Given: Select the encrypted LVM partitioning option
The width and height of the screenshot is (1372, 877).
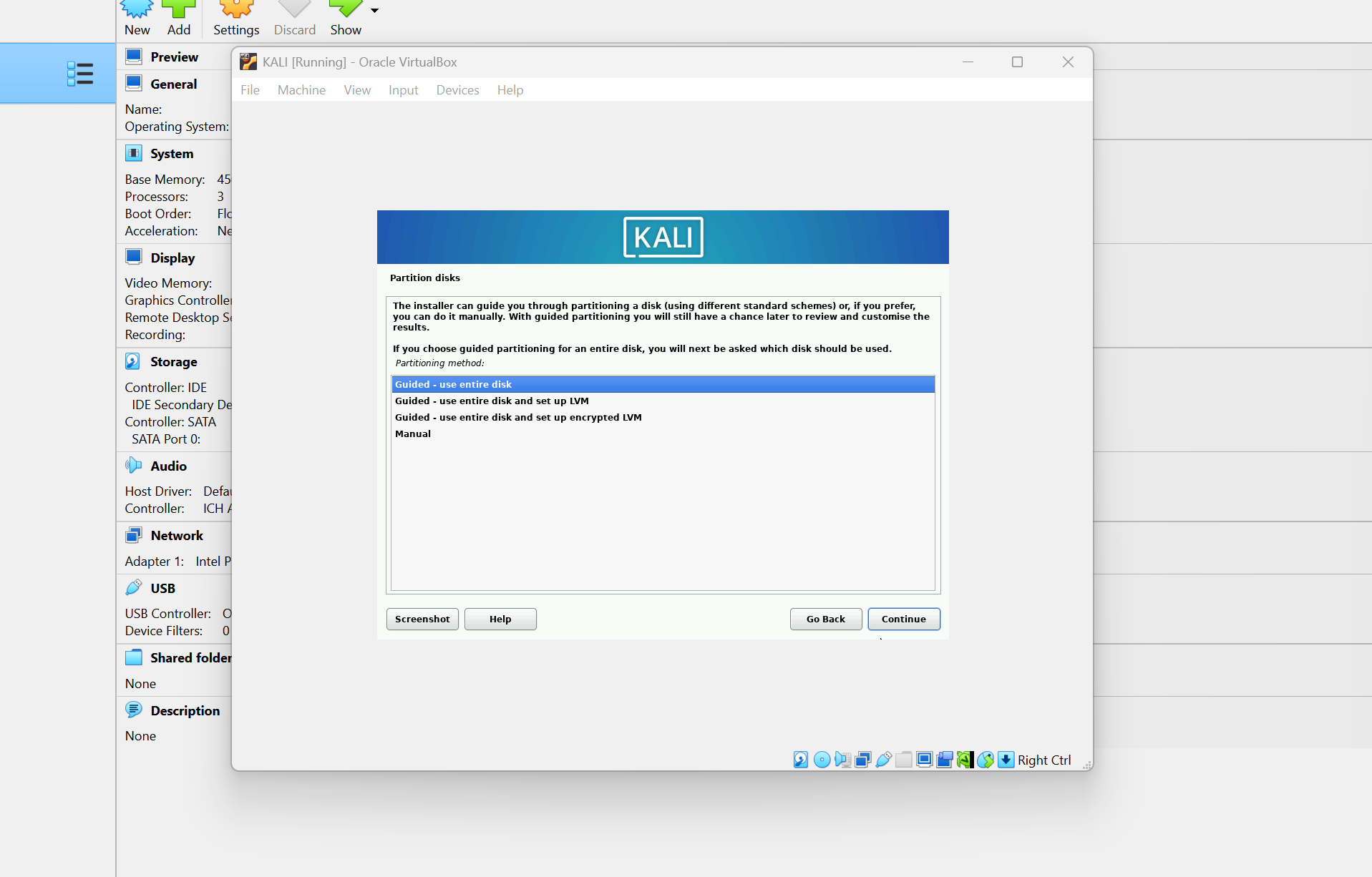Looking at the screenshot, I should point(663,417).
